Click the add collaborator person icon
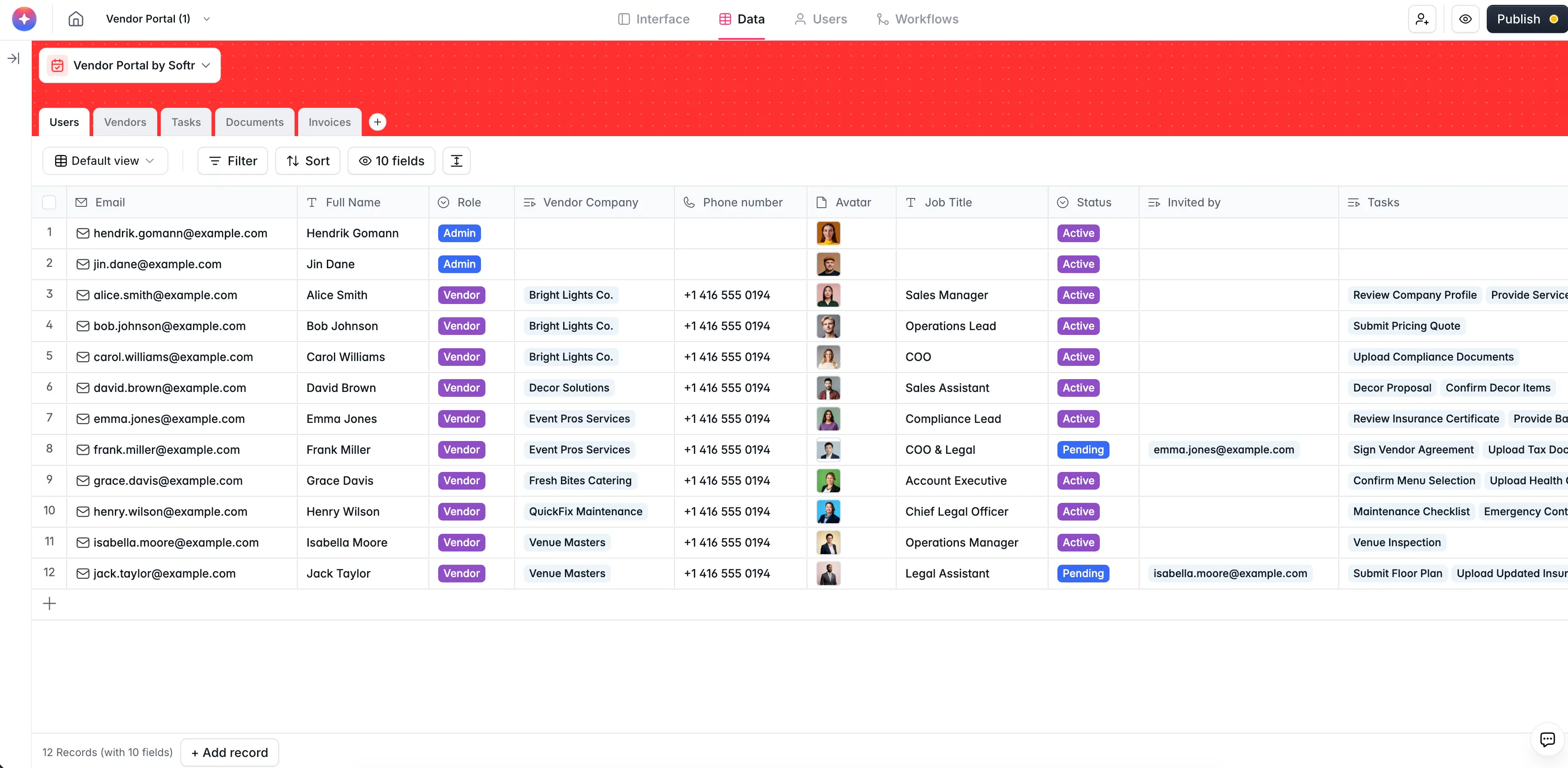 [1422, 19]
